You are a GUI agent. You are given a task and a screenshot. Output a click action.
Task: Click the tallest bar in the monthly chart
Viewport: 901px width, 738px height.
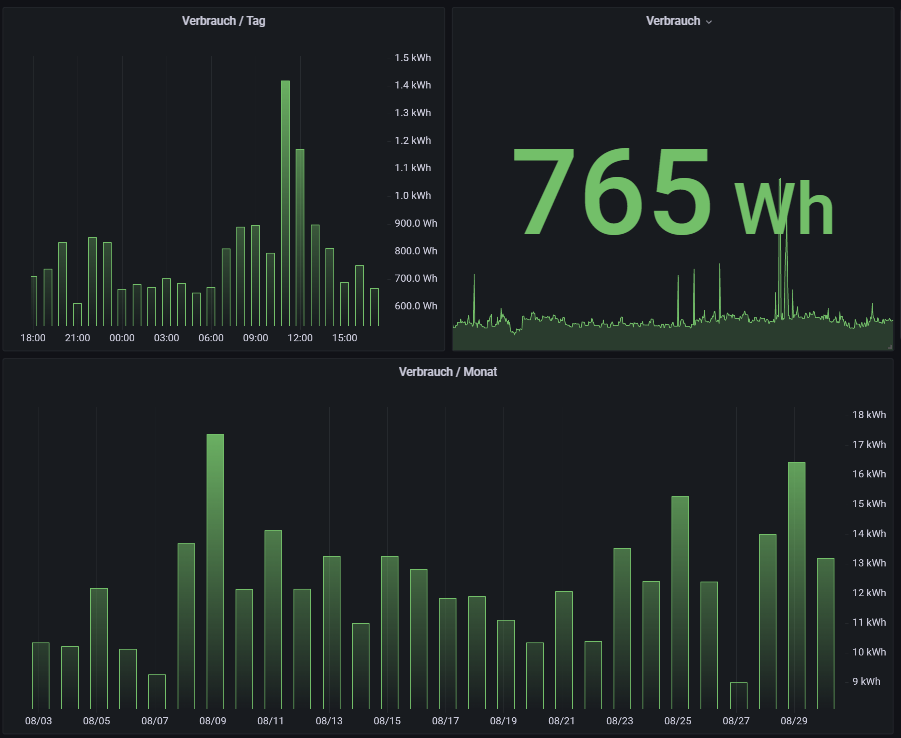(215, 570)
